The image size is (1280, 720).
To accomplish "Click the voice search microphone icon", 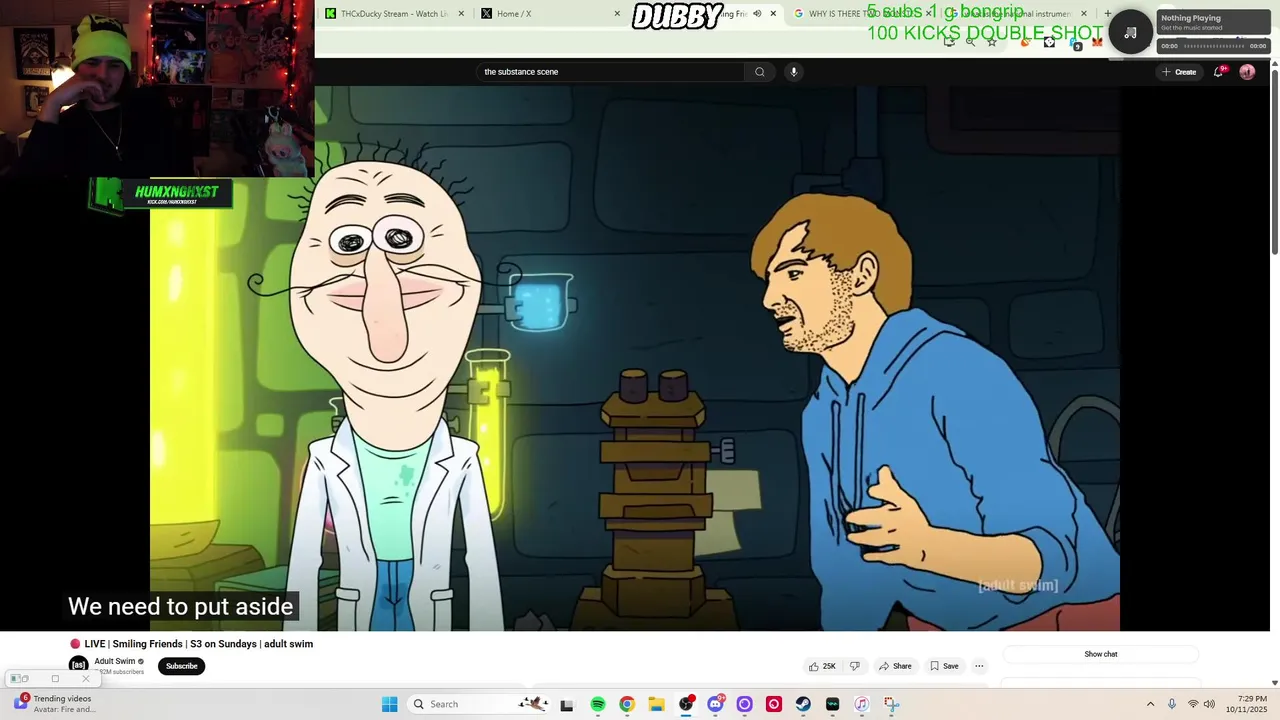I will coord(793,72).
